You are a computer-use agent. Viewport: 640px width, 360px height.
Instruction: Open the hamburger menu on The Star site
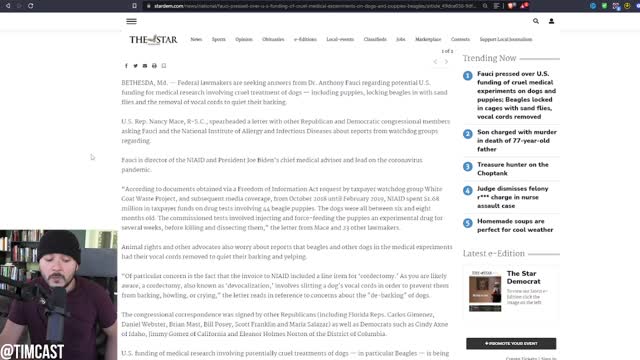[131, 21]
